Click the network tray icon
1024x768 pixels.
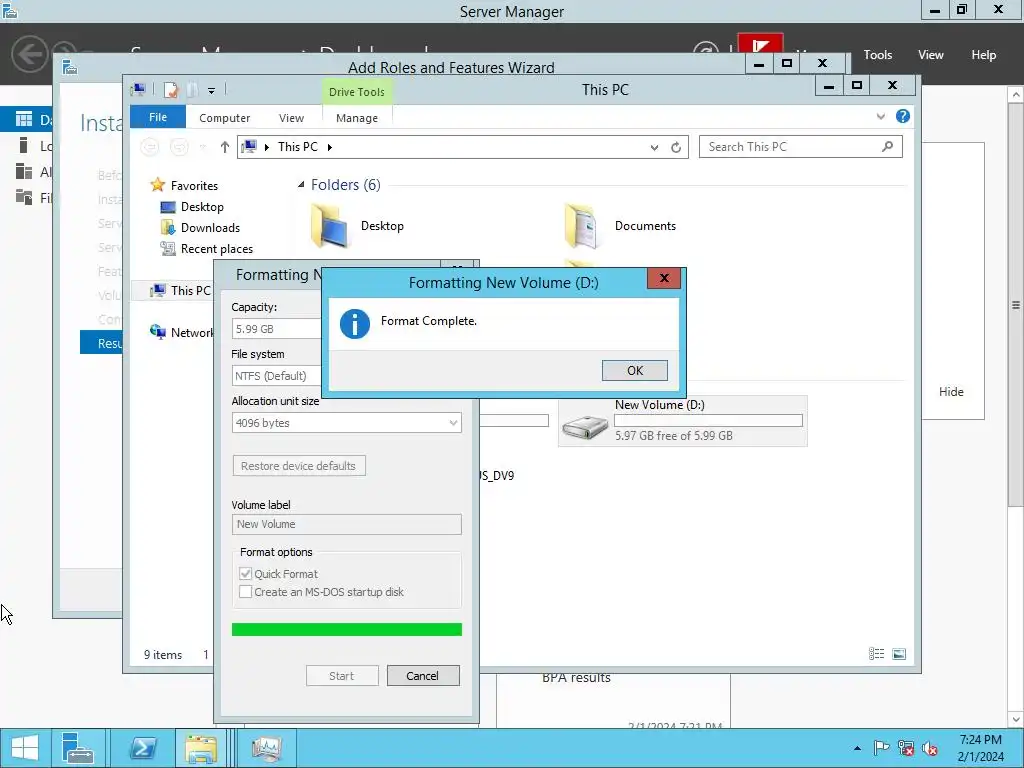[x=906, y=748]
